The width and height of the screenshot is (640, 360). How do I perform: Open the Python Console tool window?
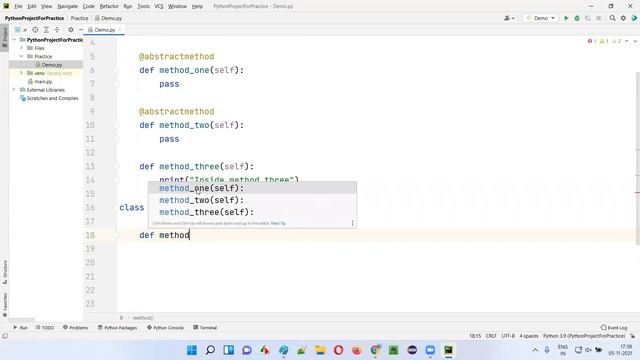(165, 328)
